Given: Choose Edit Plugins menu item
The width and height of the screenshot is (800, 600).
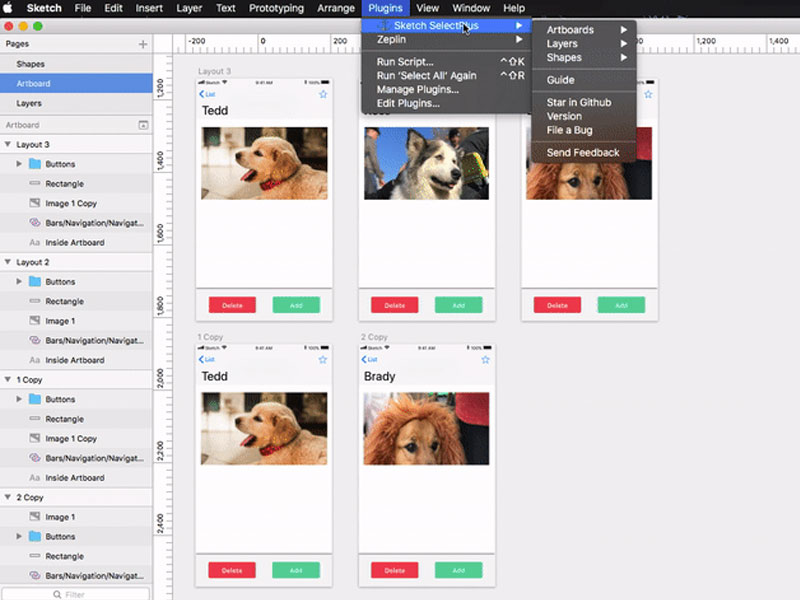Looking at the screenshot, I should [x=446, y=103].
